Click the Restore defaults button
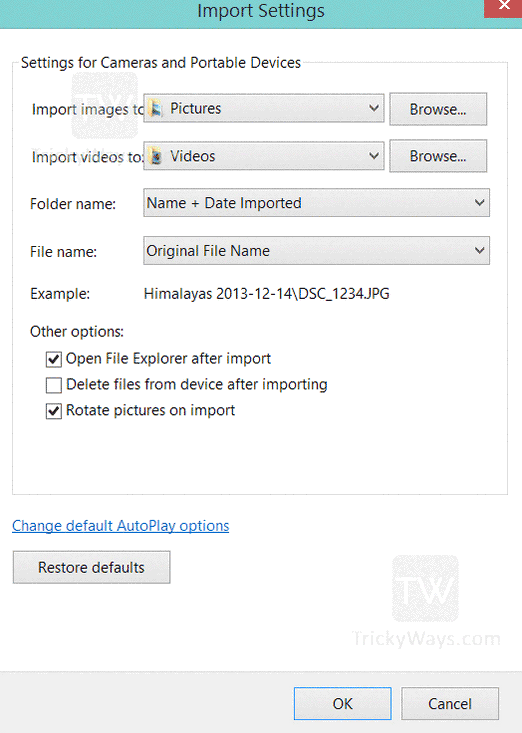The width and height of the screenshot is (522, 733). tap(92, 568)
